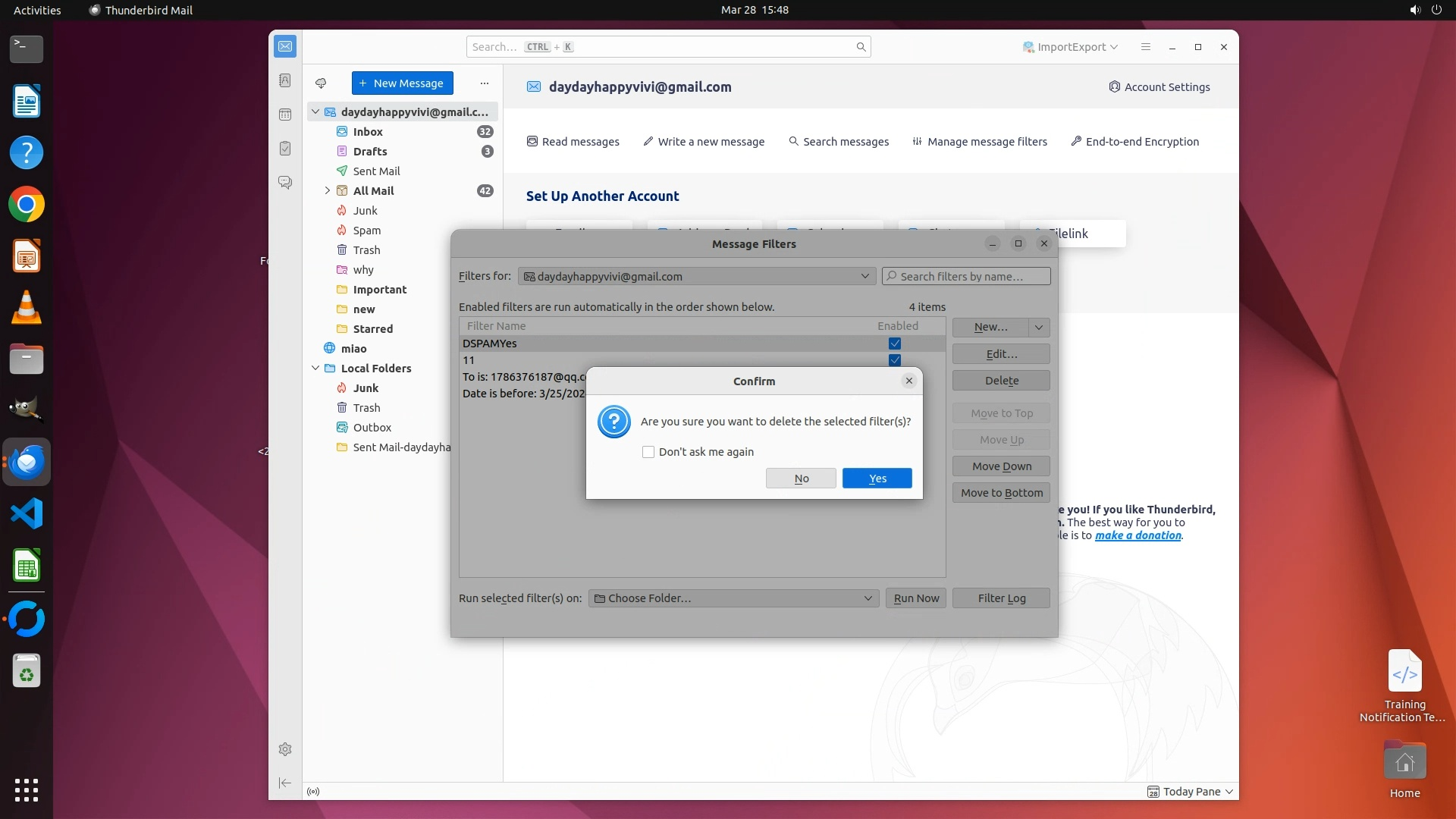Open the Calendar sidebar icon
The height and width of the screenshot is (819, 1456).
(285, 115)
